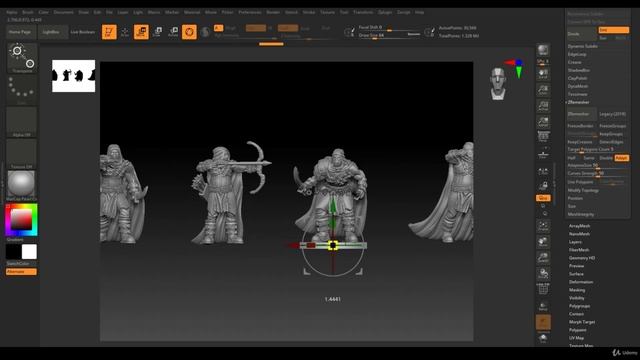Toggle Legacy (2018) option

pos(613,114)
